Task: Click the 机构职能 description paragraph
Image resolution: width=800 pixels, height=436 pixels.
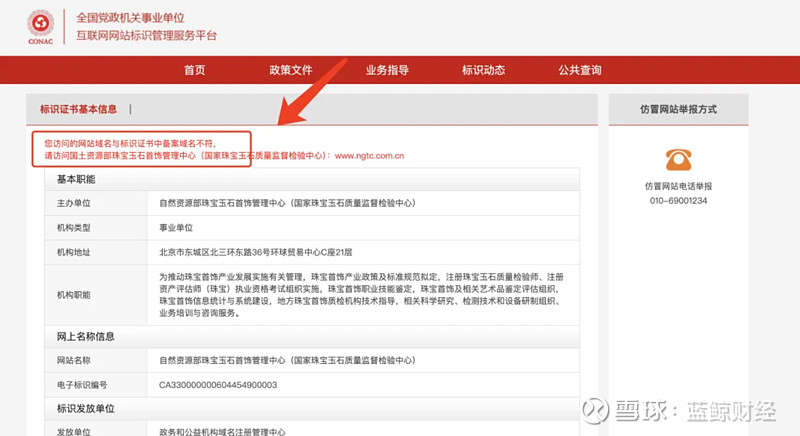Action: (x=361, y=295)
